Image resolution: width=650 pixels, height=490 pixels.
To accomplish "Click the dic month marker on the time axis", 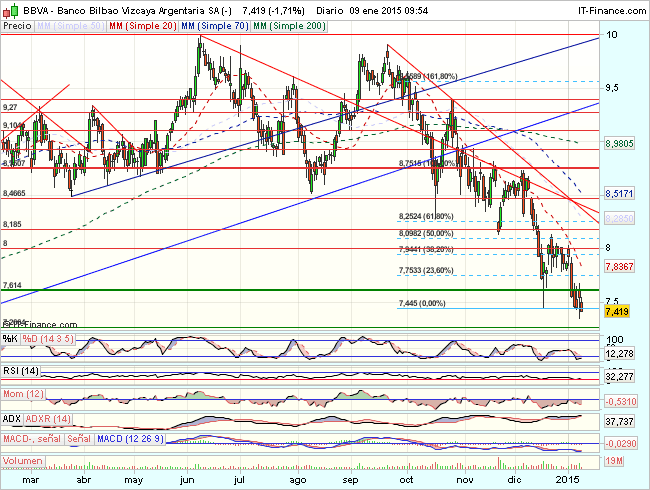I will [x=514, y=480].
